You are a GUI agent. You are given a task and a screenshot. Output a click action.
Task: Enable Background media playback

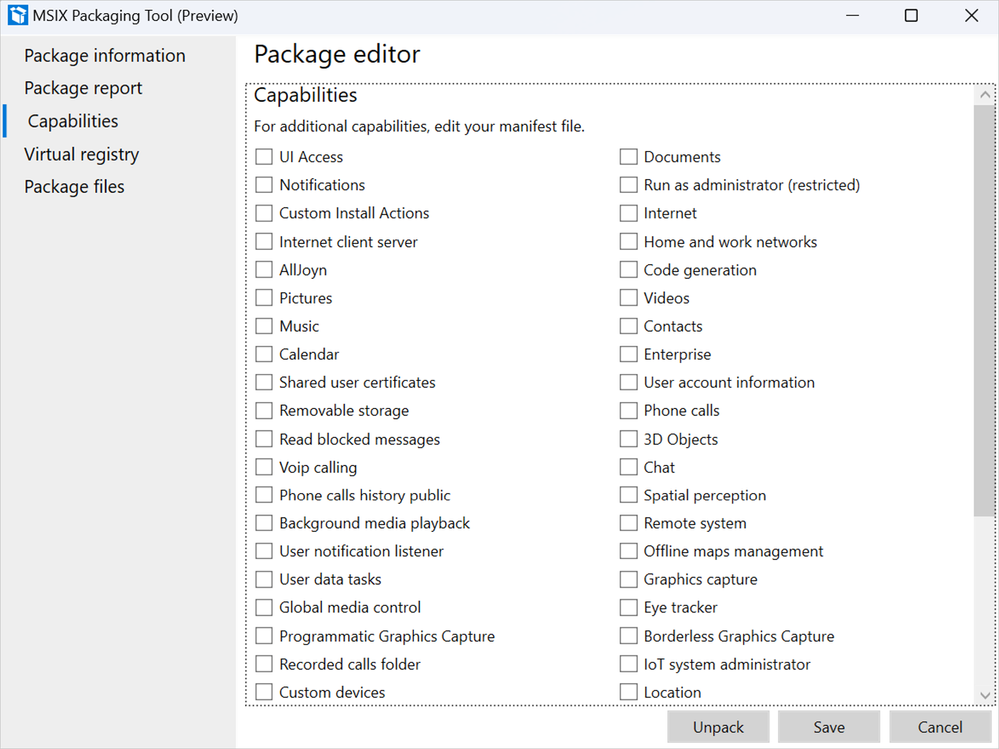pos(264,523)
